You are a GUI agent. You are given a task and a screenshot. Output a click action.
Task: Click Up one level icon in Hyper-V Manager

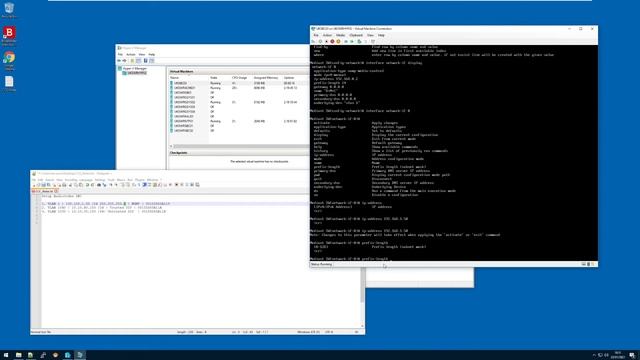tap(132, 61)
